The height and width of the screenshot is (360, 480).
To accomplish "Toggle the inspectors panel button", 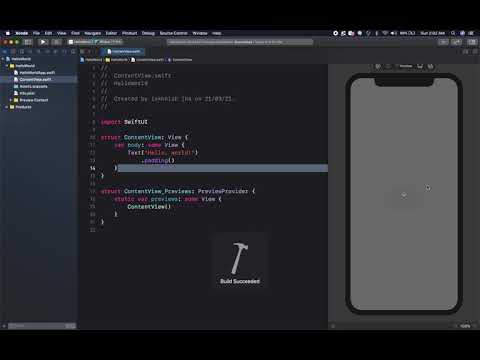I will (472, 42).
